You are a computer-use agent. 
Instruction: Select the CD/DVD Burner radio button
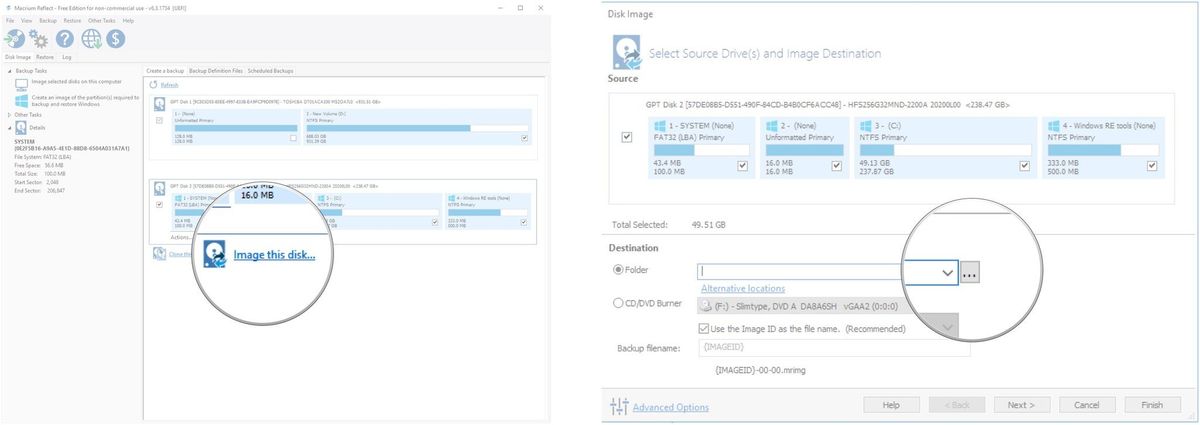point(618,304)
